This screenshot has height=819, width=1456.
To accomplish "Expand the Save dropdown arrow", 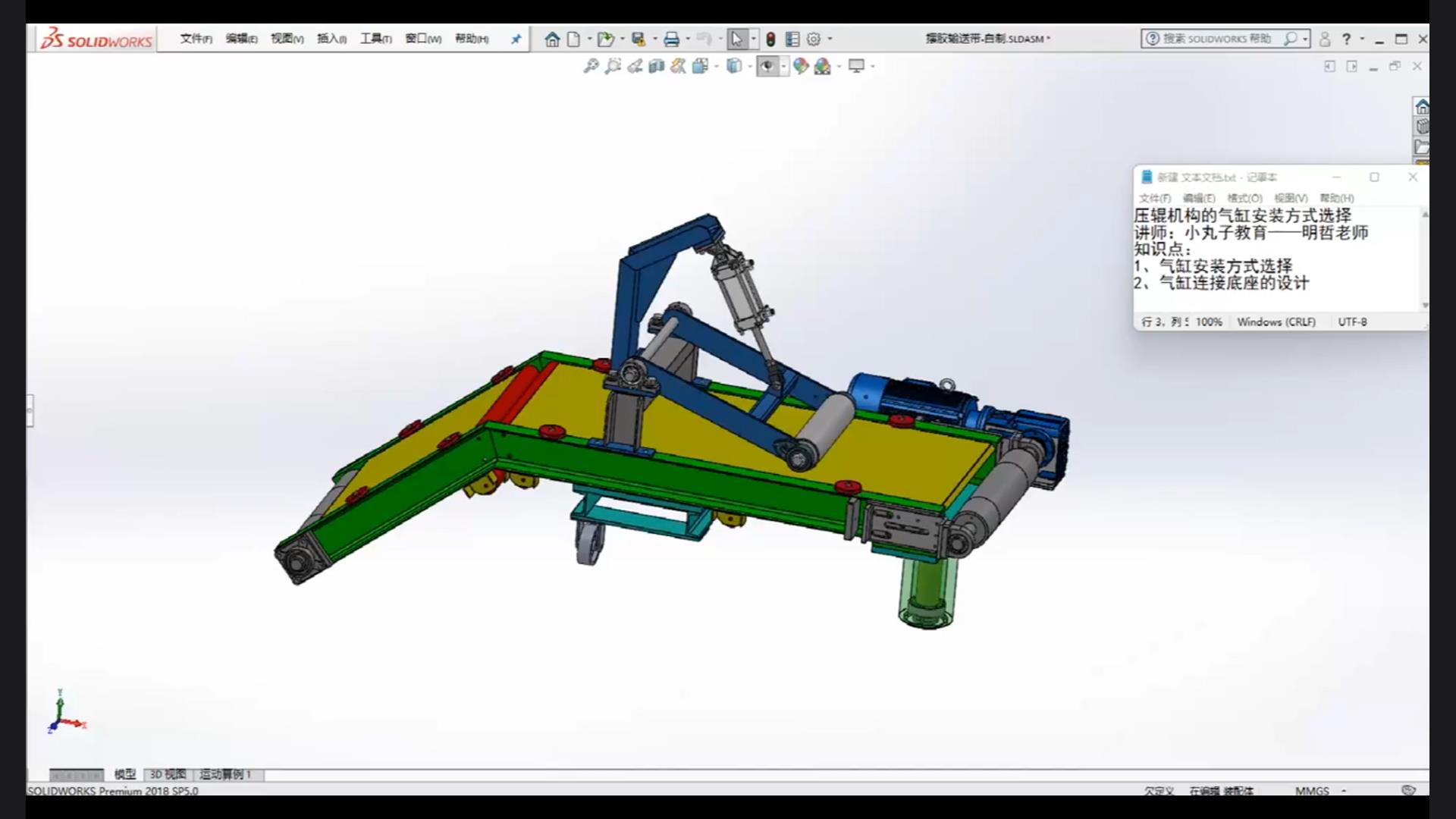I will 655,39.
